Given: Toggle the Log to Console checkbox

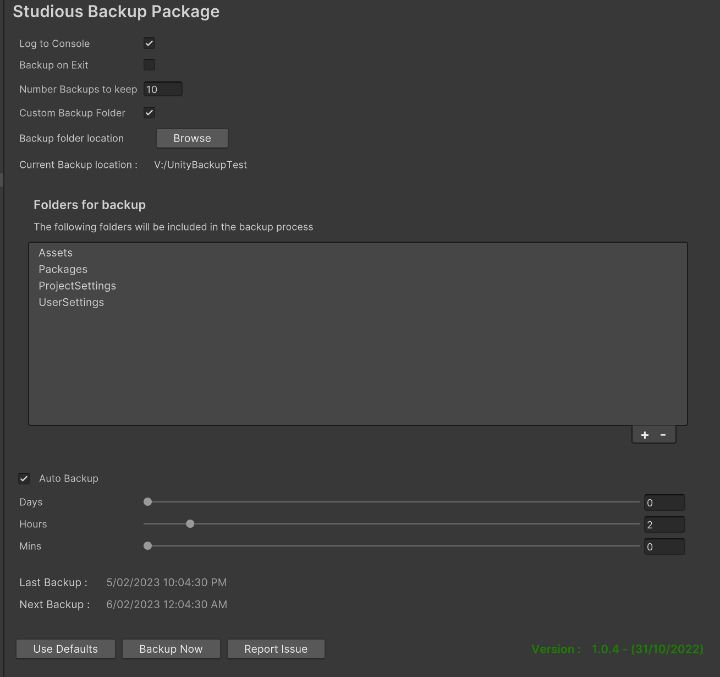Looking at the screenshot, I should [x=149, y=43].
